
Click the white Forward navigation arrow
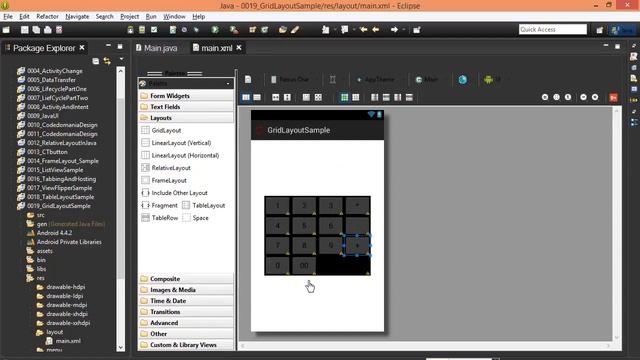click(x=394, y=30)
